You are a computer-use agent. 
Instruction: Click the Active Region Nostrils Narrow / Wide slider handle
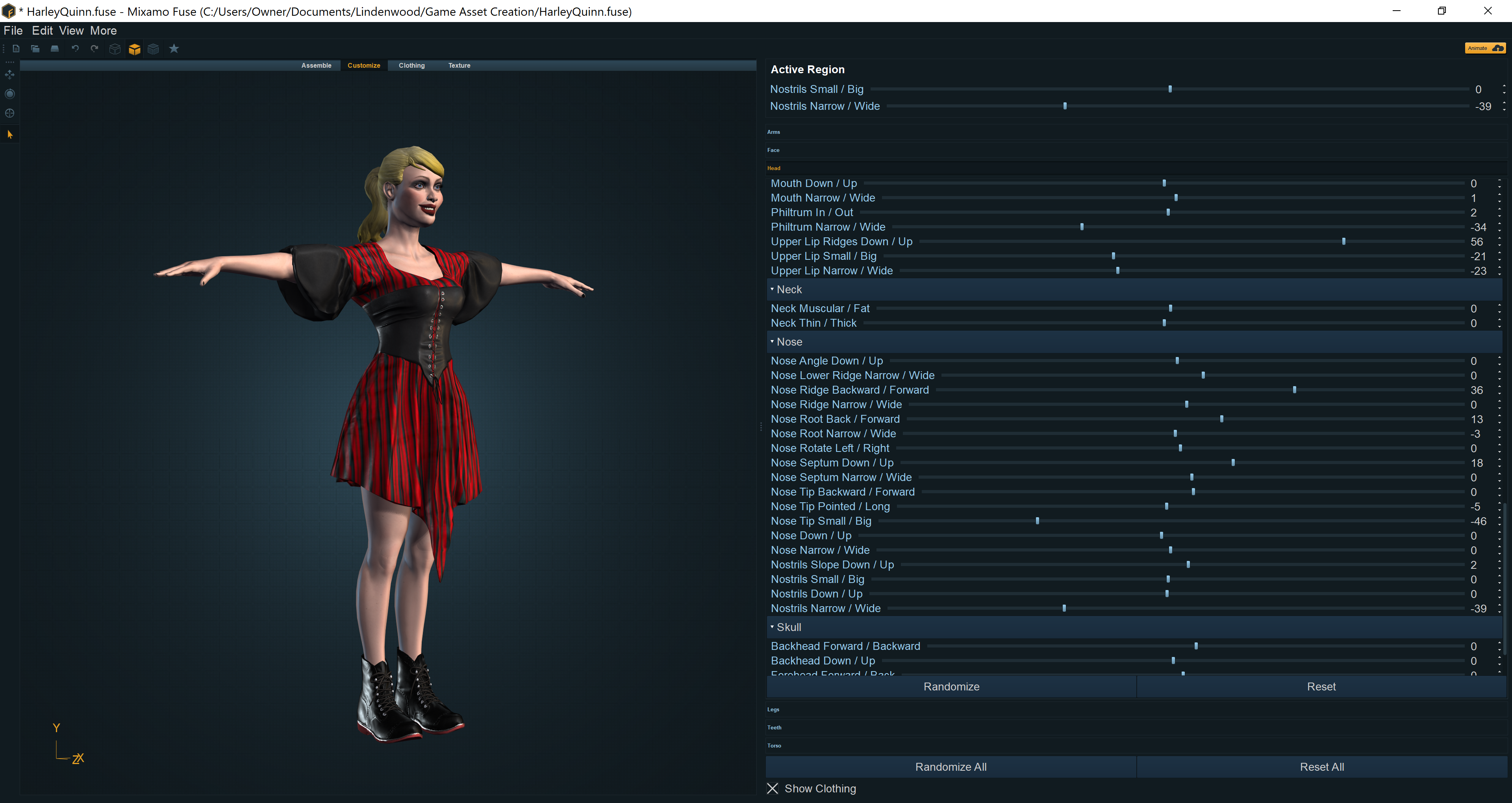point(1065,106)
